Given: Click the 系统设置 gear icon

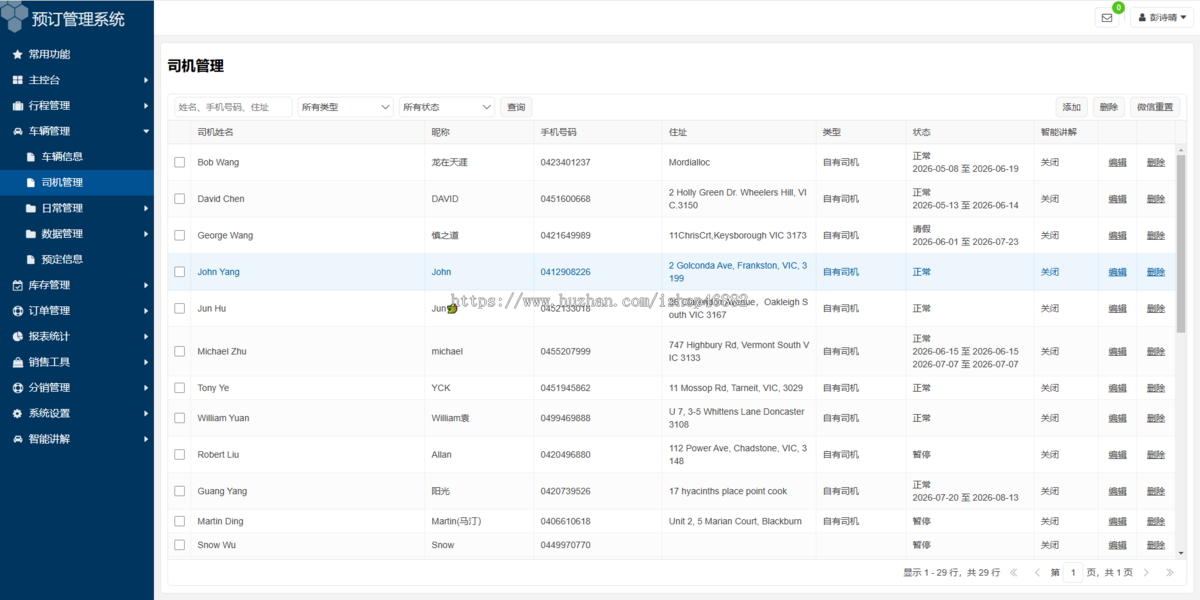Looking at the screenshot, I should 17,413.
